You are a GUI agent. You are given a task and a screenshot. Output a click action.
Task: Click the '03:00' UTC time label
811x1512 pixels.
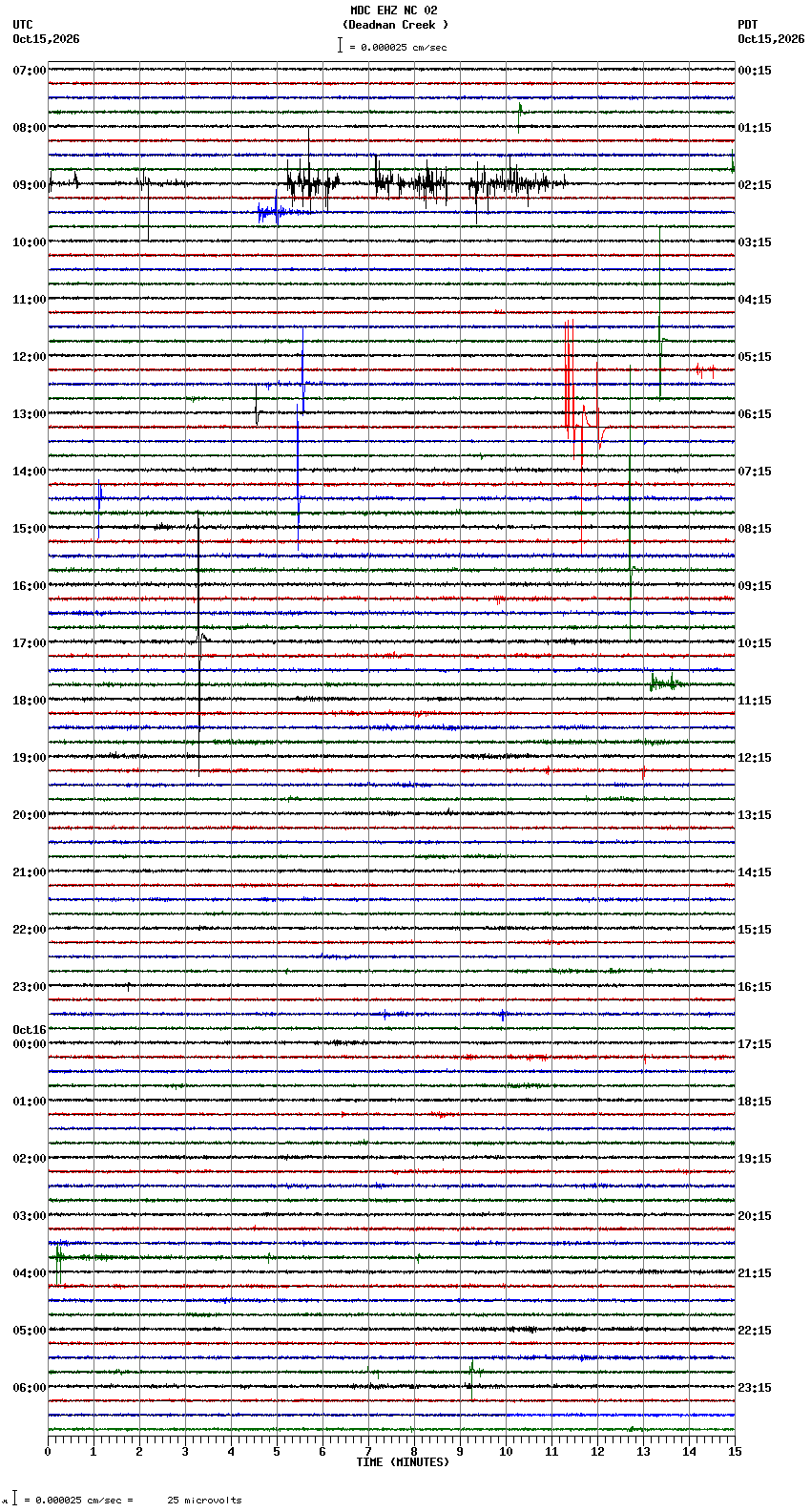30,1216
